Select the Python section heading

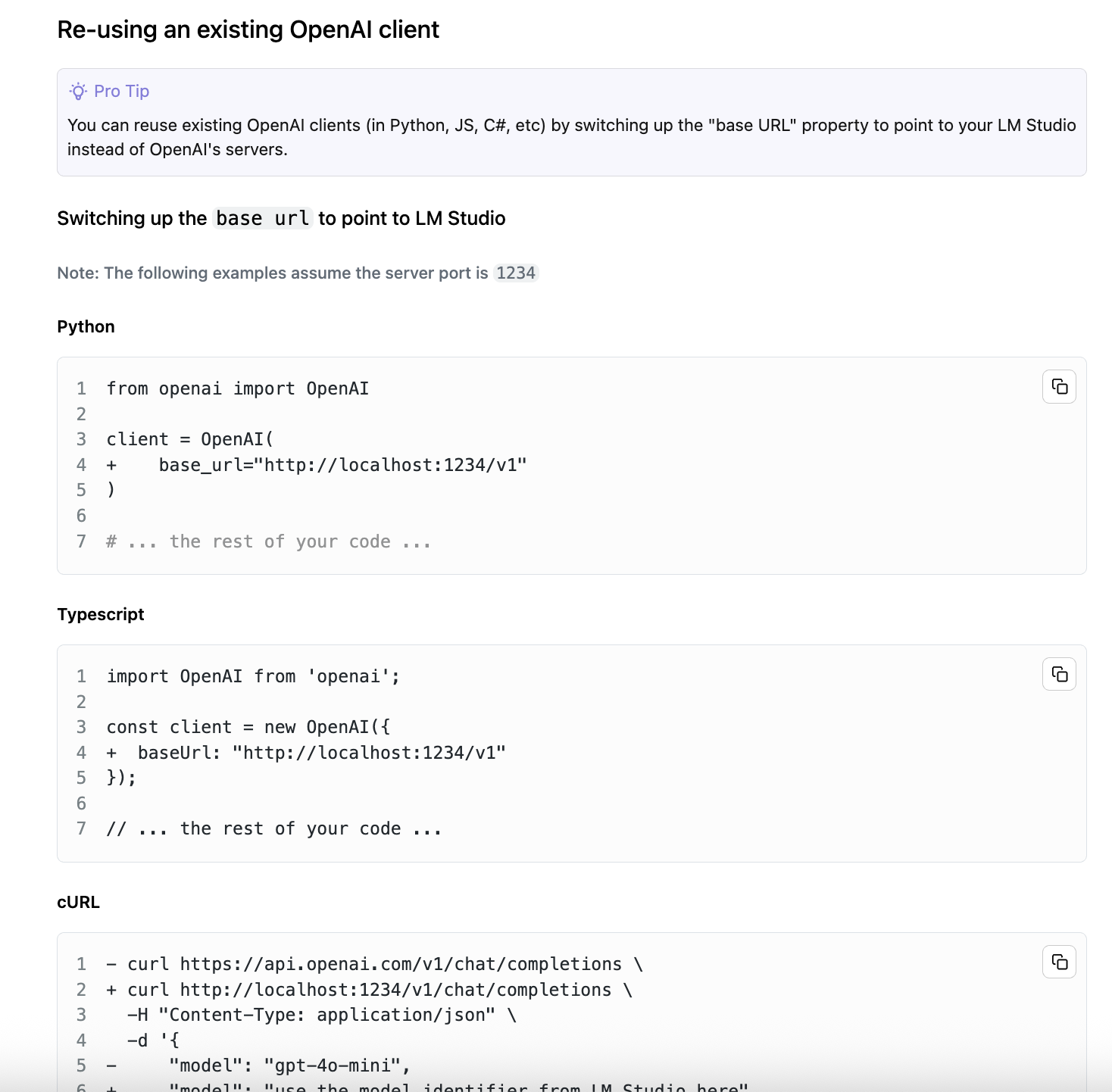(x=85, y=326)
